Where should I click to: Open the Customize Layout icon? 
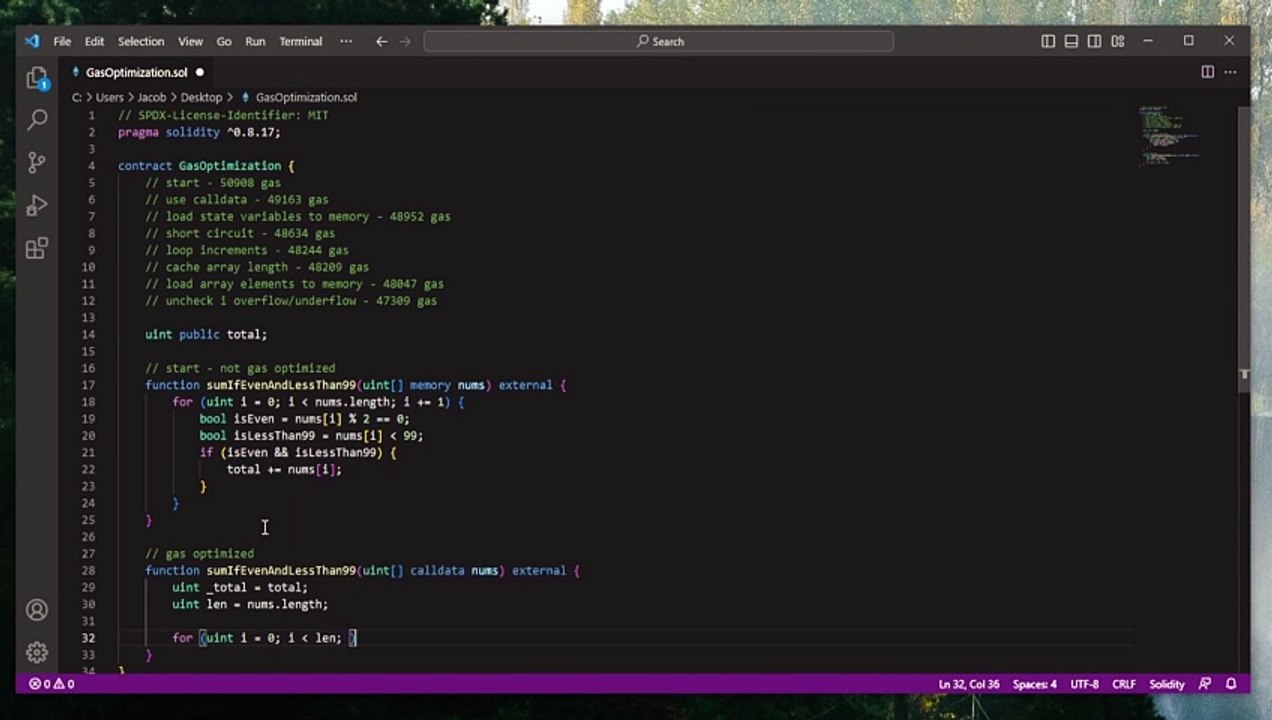(x=1118, y=41)
